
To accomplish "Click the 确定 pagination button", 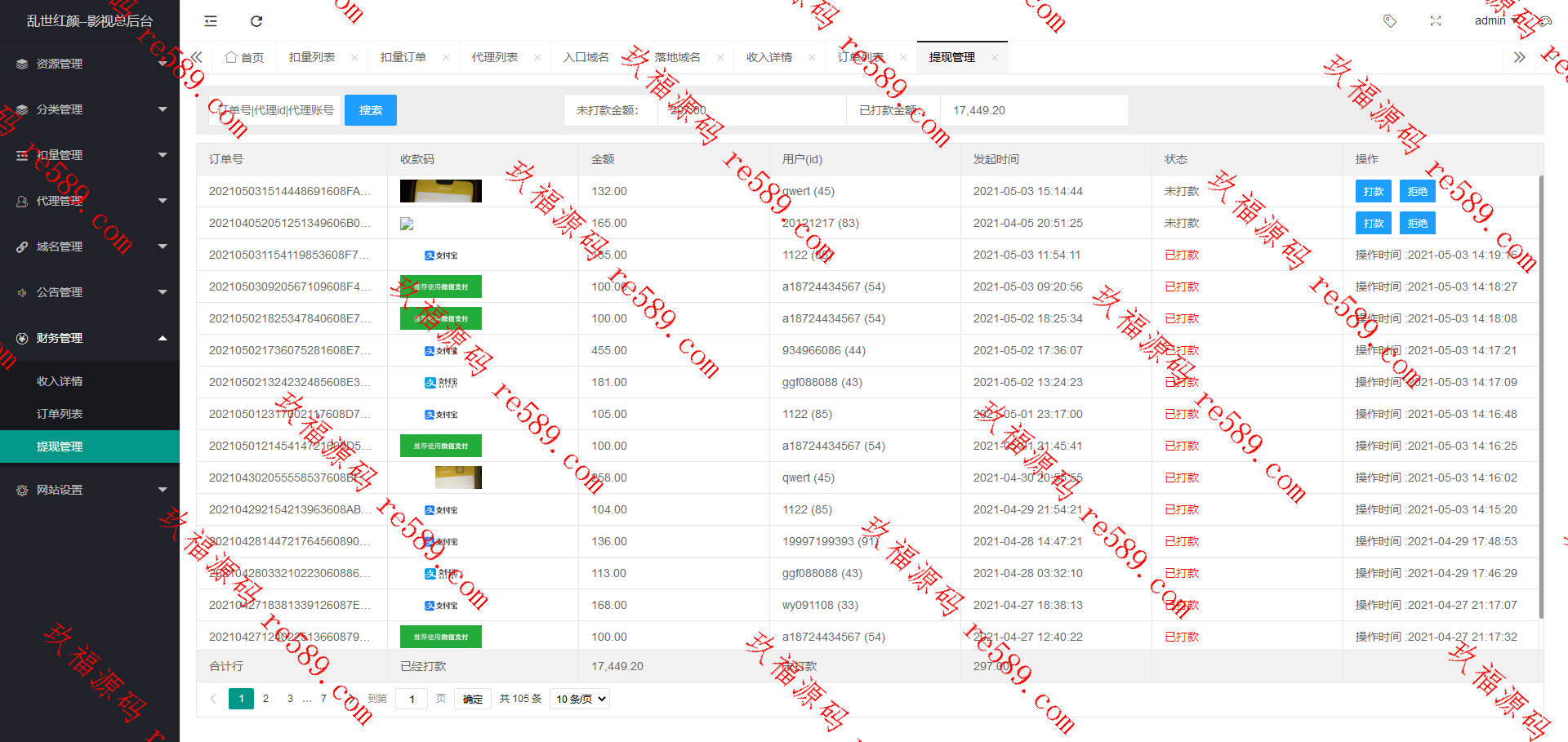I will click(x=473, y=699).
